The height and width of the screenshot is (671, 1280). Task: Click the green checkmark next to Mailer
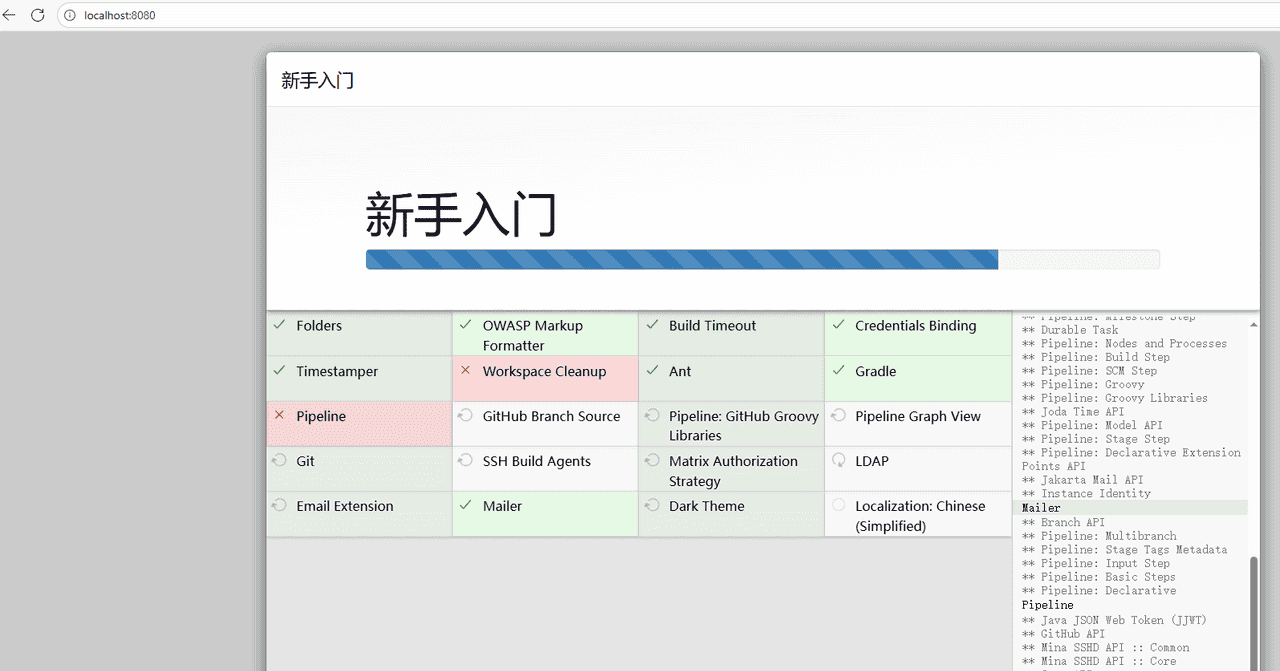click(x=465, y=506)
